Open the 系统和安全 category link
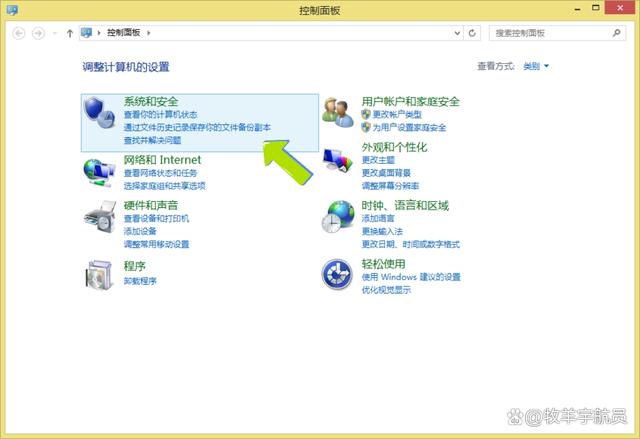The image size is (640, 439). tap(151, 102)
